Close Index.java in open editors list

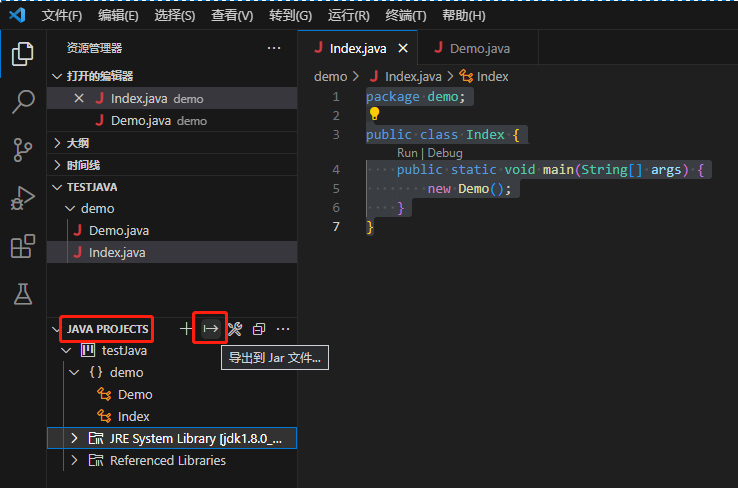[79, 98]
